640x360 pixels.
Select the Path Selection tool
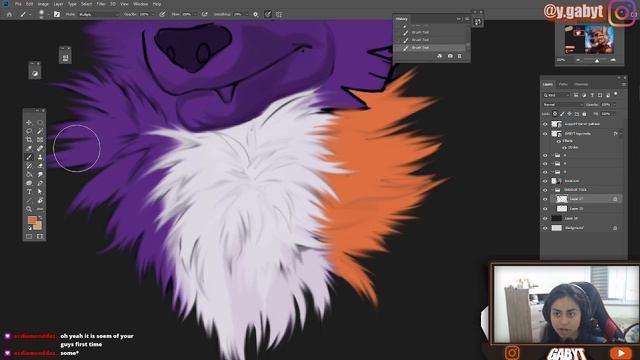pos(40,191)
